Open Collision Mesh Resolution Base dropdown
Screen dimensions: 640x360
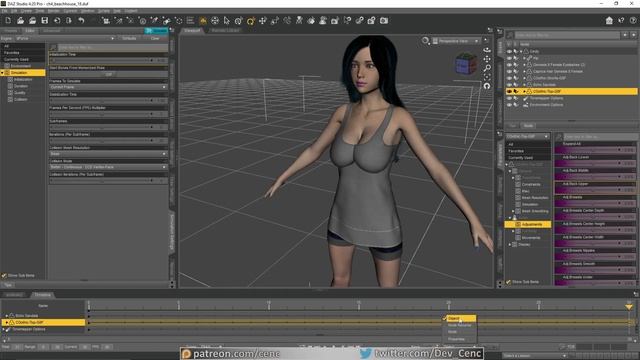pos(108,154)
